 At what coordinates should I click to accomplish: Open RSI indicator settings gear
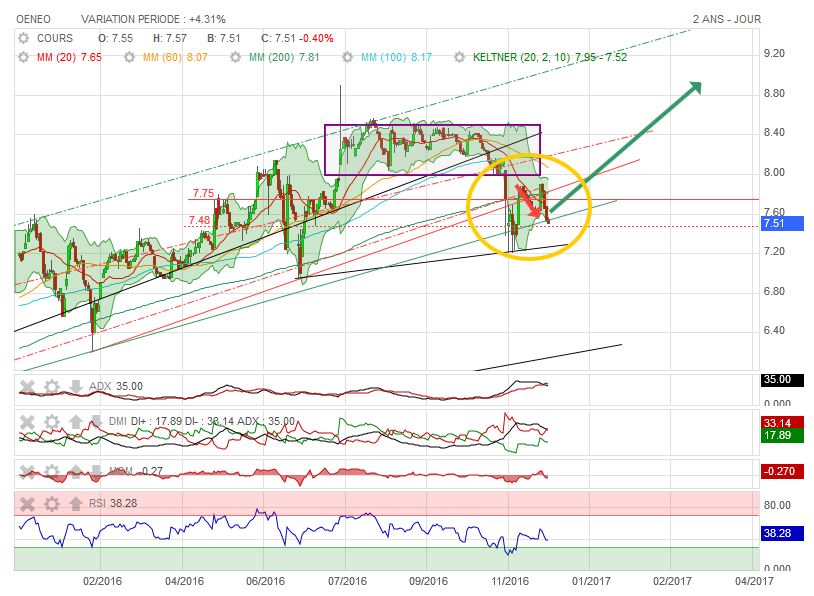[x=51, y=504]
